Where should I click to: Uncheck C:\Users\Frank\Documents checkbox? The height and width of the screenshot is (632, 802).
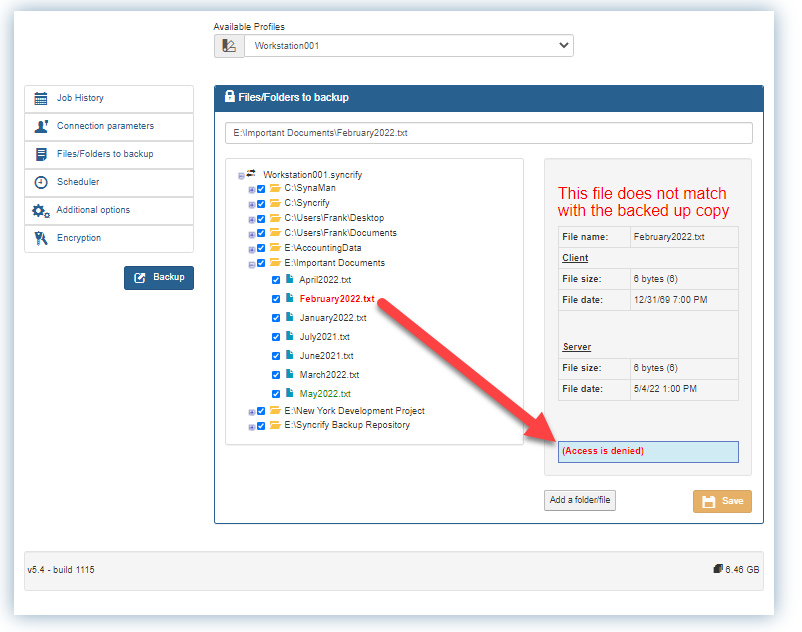tap(261, 234)
